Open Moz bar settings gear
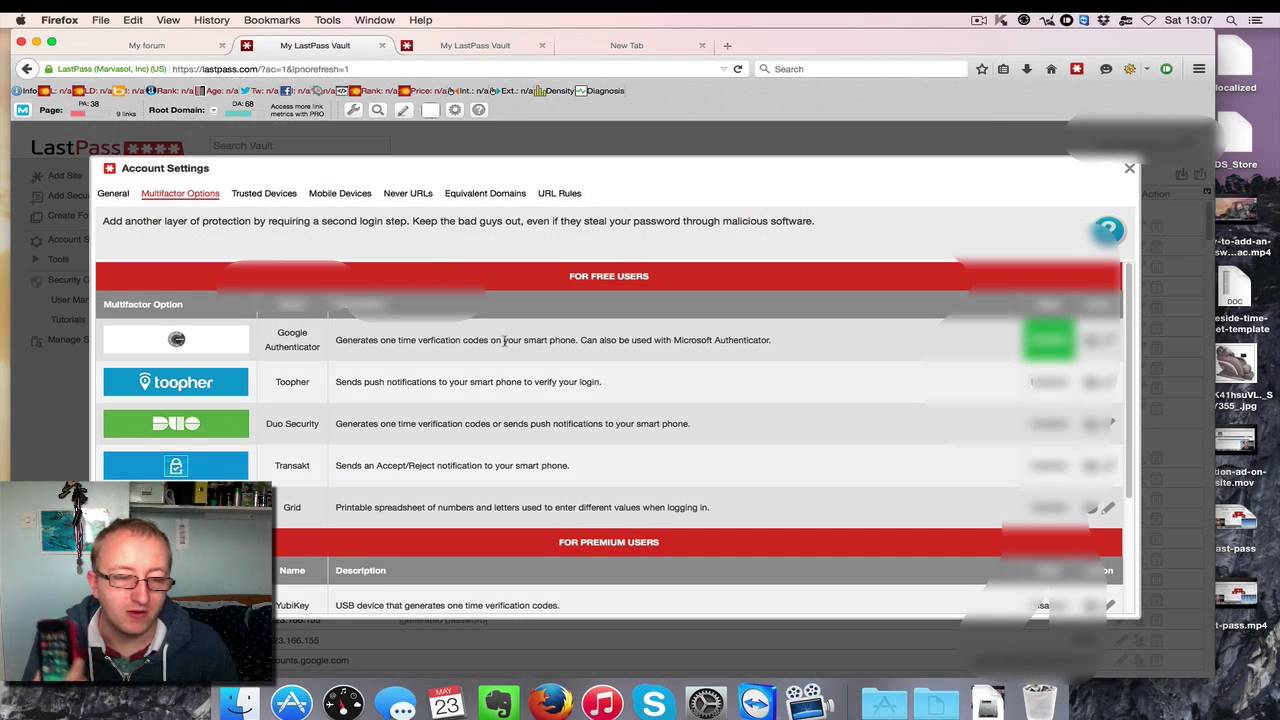Screen dimensions: 1280x720 pyautogui.click(x=455, y=110)
